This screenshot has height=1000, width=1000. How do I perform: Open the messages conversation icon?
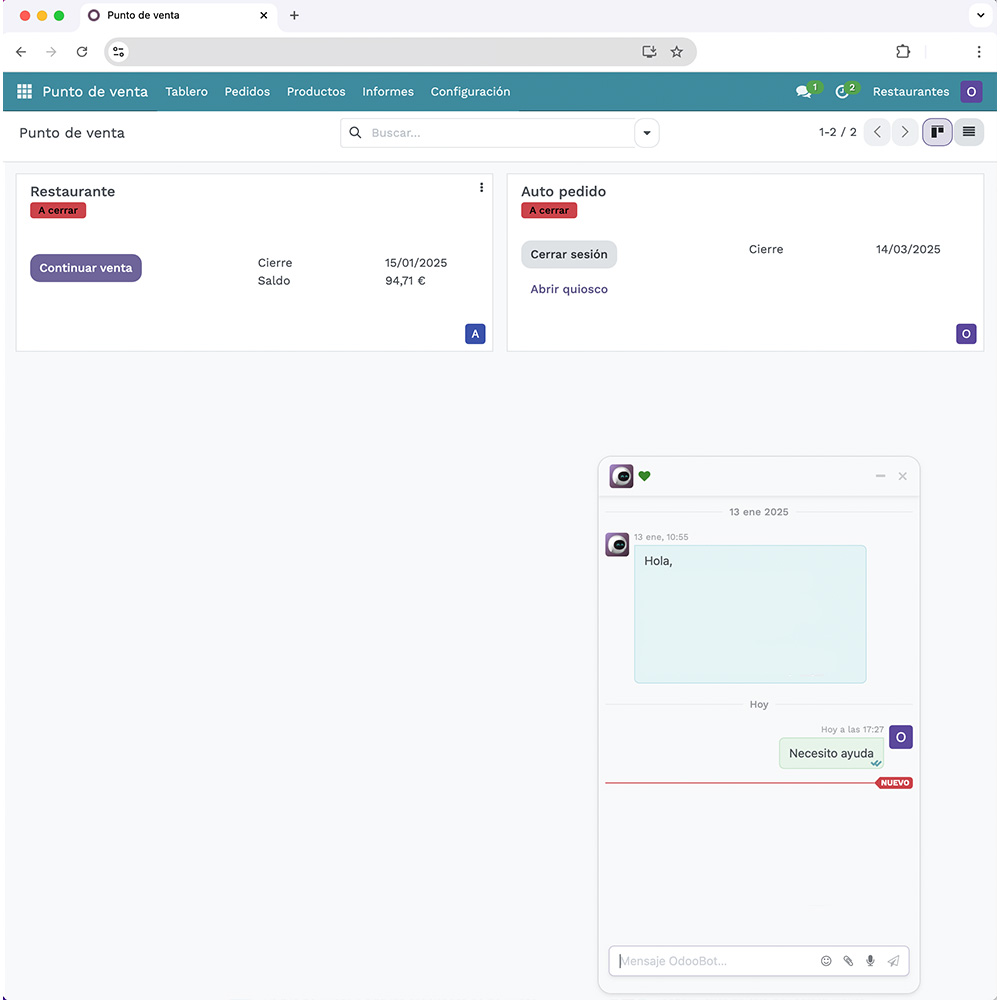point(804,92)
